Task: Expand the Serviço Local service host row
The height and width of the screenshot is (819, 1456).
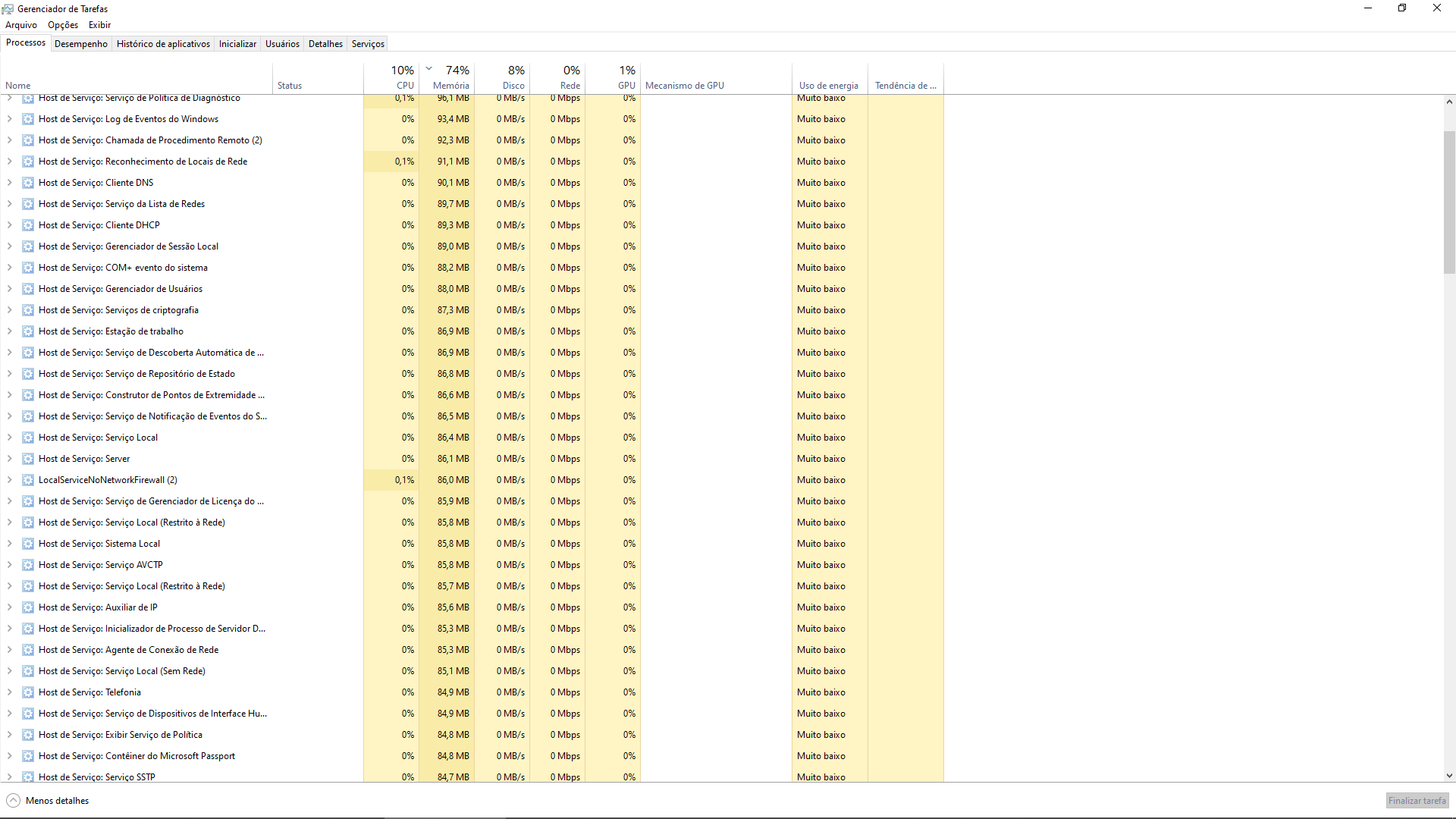Action: coord(10,438)
